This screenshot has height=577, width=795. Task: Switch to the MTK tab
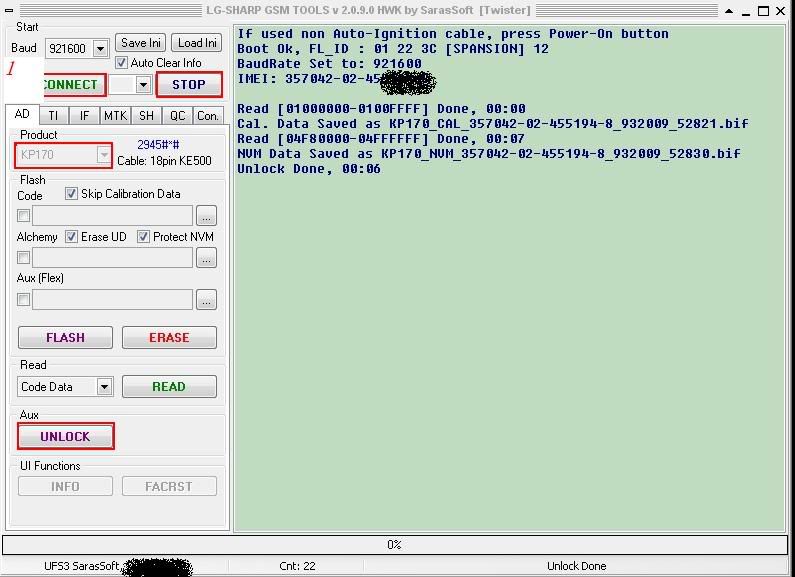[x=115, y=116]
